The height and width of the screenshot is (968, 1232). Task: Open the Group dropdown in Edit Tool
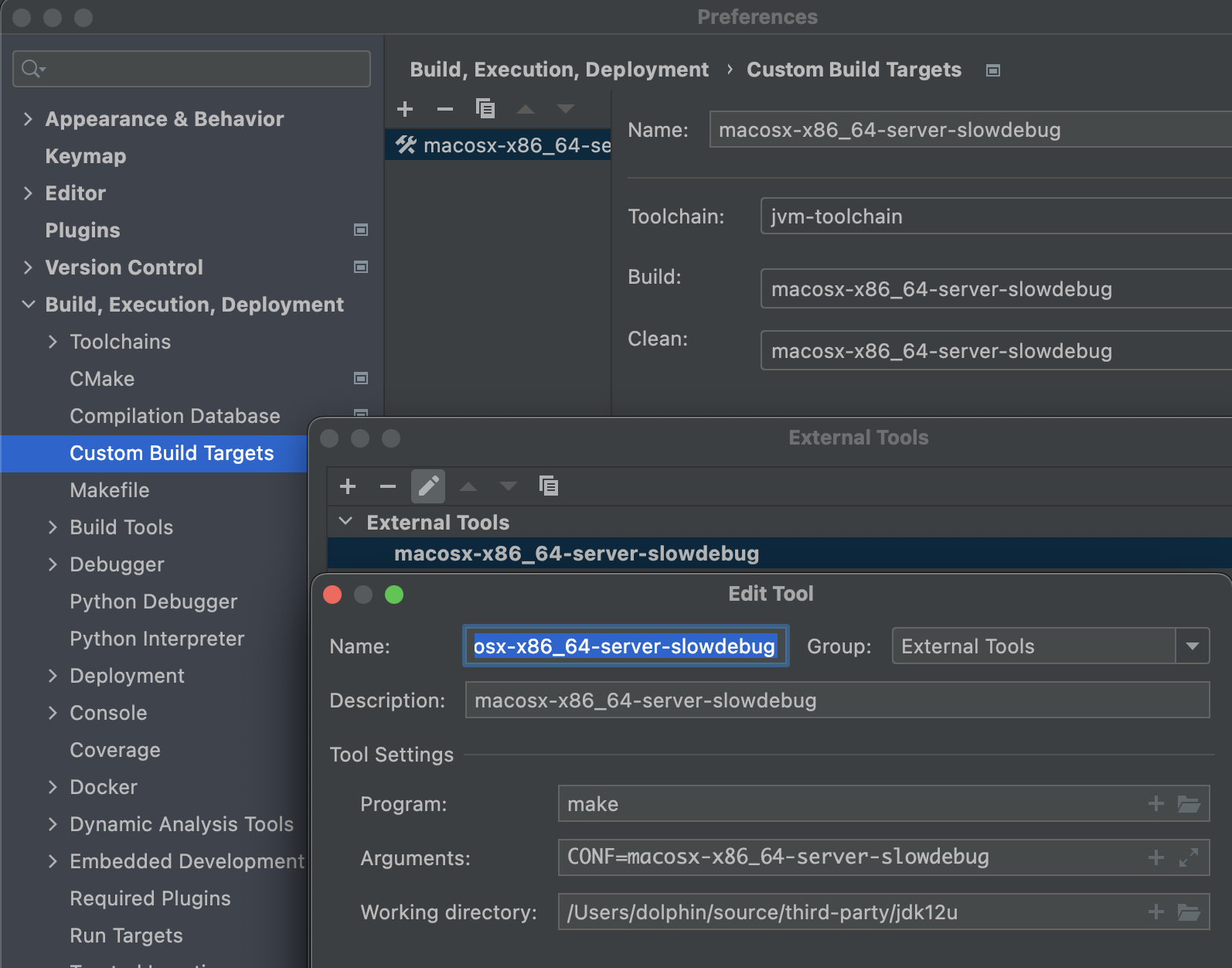tap(1193, 646)
